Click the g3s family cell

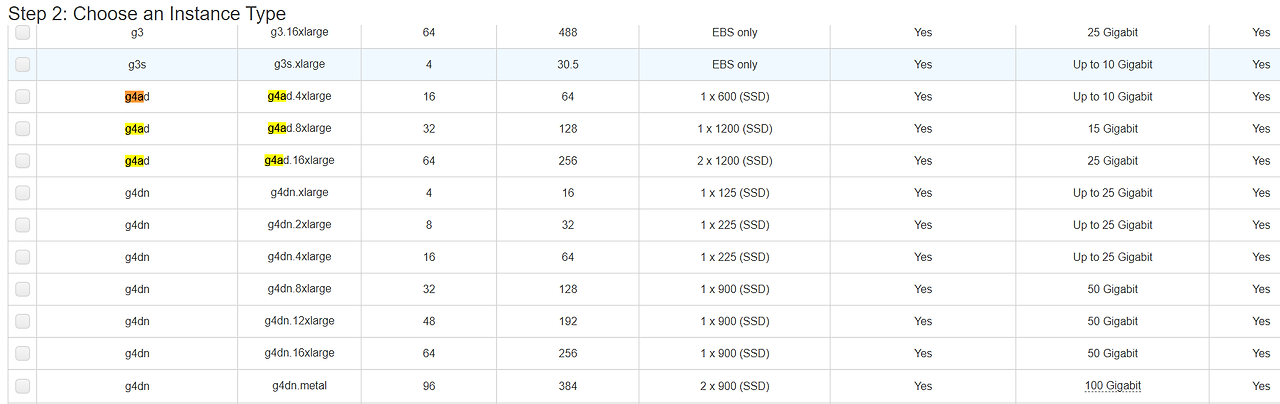pos(137,64)
